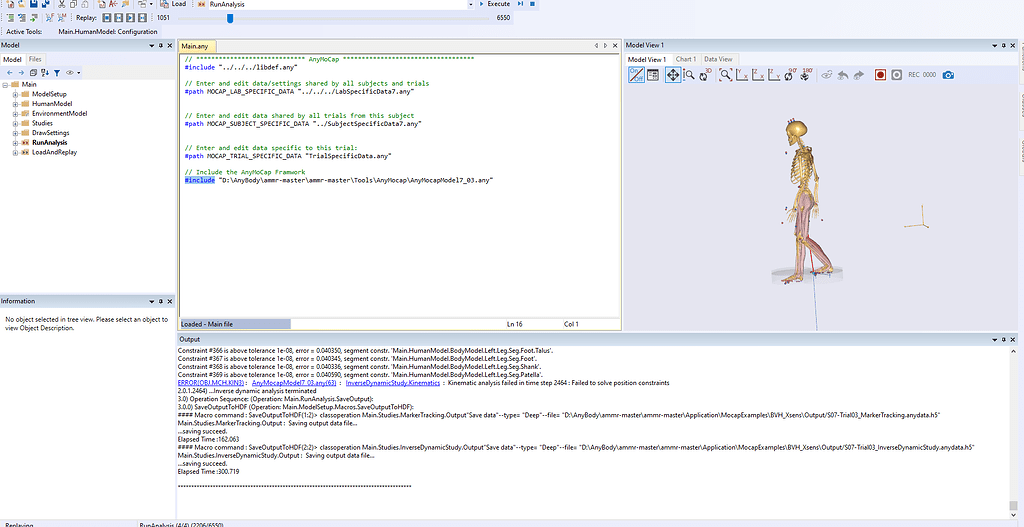This screenshot has height=527, width=1024.
Task: Click the filter icon in Model tree toolbar
Action: pyautogui.click(x=57, y=73)
